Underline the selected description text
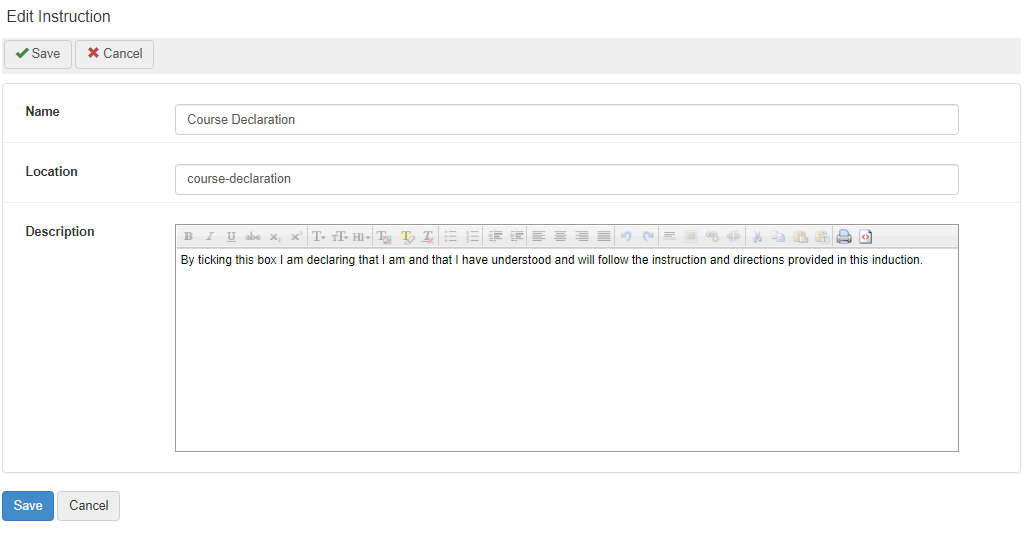The height and width of the screenshot is (542, 1028). 231,237
